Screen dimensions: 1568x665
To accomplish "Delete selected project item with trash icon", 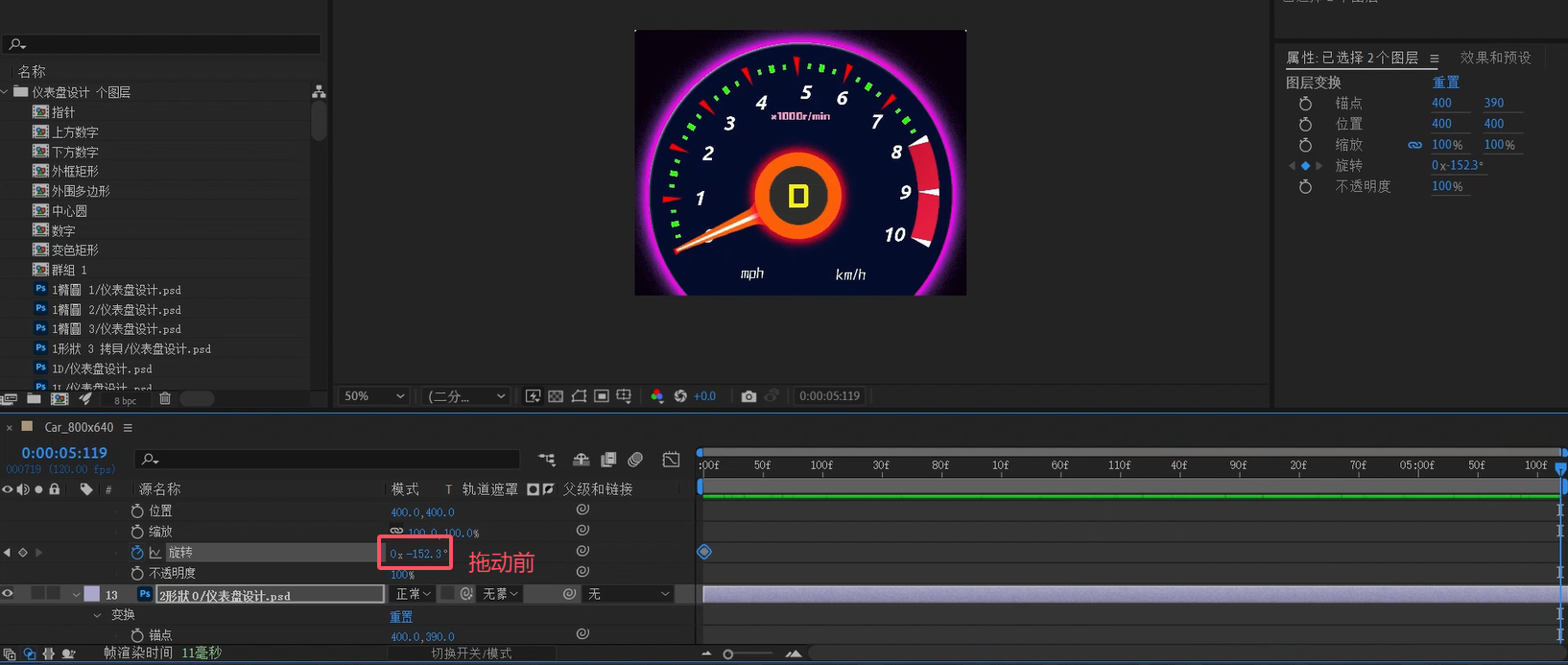I will tap(165, 399).
